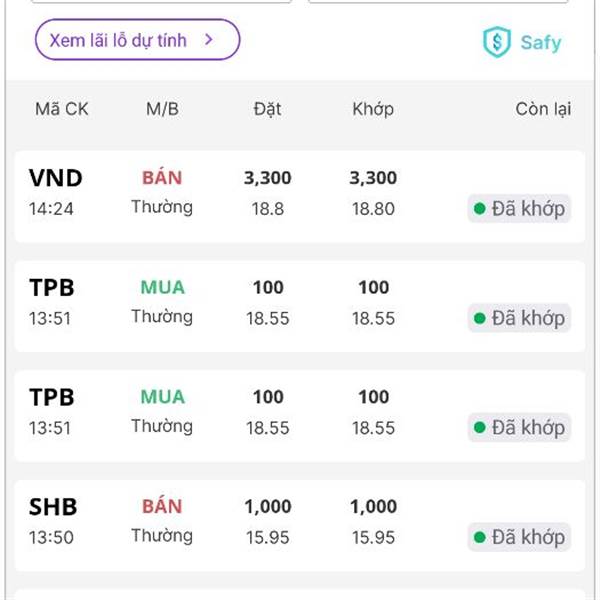Click the Đặt column header
Image resolution: width=600 pixels, height=600 pixels.
(267, 109)
